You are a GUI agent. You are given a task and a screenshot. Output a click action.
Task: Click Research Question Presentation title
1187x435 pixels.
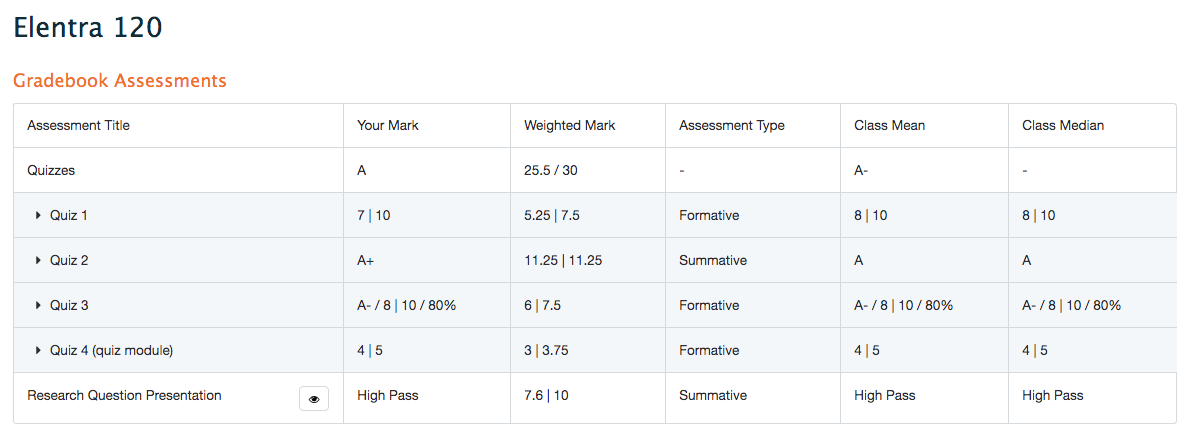[124, 395]
